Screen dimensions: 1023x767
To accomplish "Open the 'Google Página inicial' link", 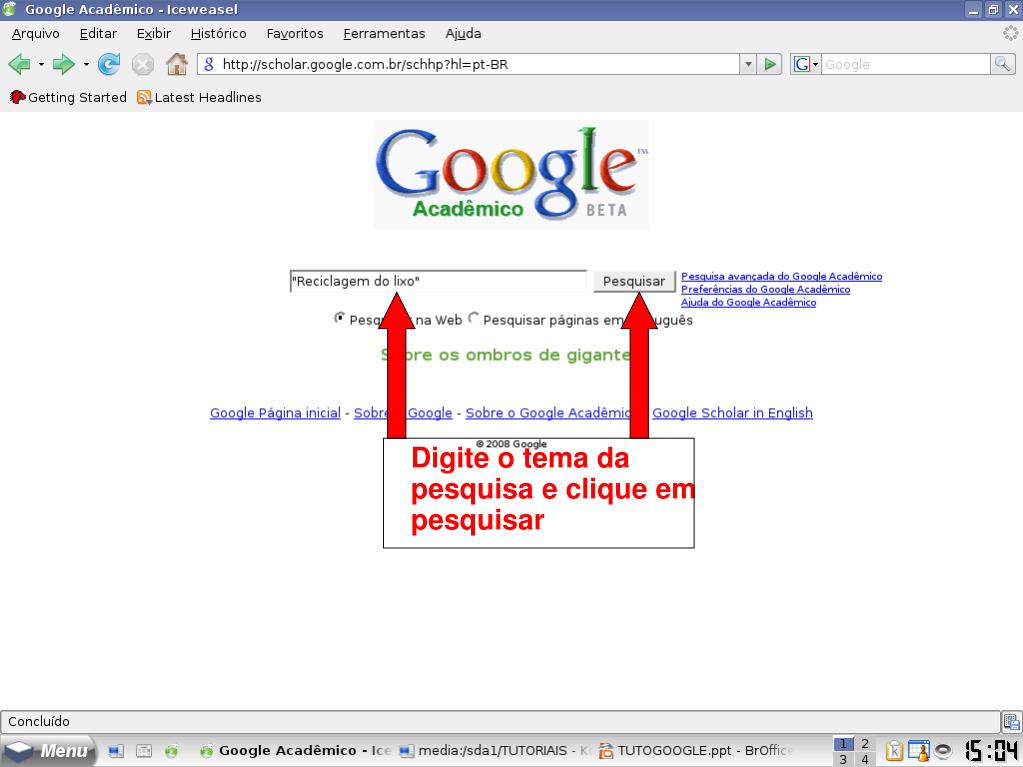I will pyautogui.click(x=275, y=413).
